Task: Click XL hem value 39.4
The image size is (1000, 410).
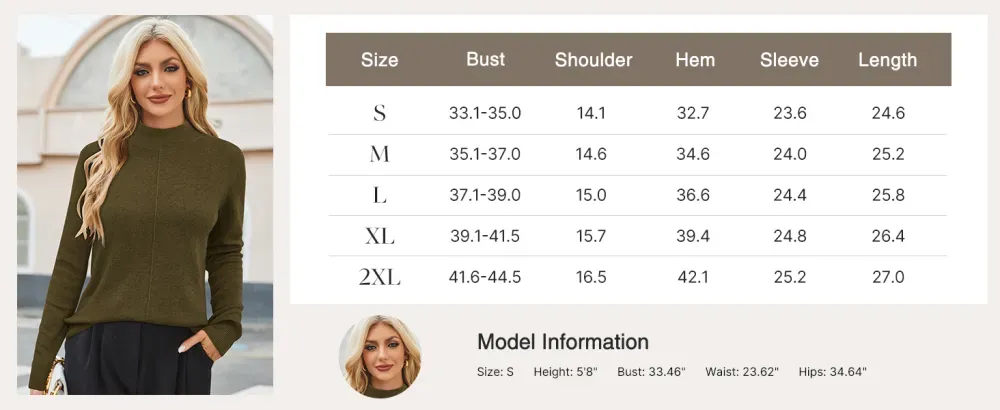Action: [693, 237]
